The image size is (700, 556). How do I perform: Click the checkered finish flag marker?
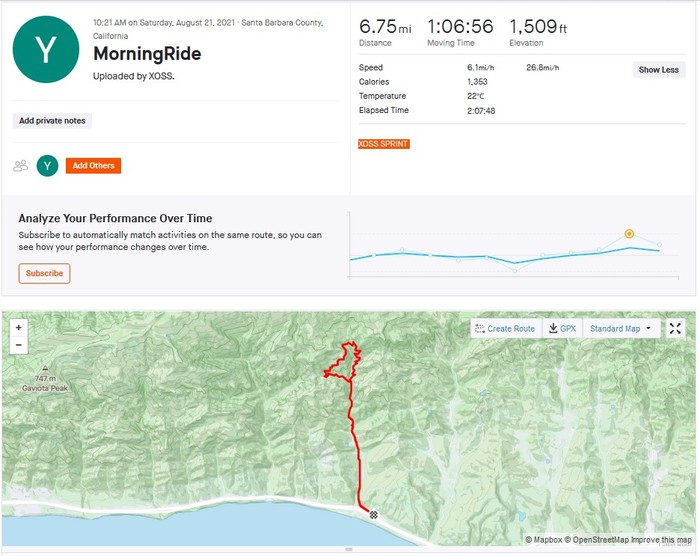pyautogui.click(x=374, y=514)
